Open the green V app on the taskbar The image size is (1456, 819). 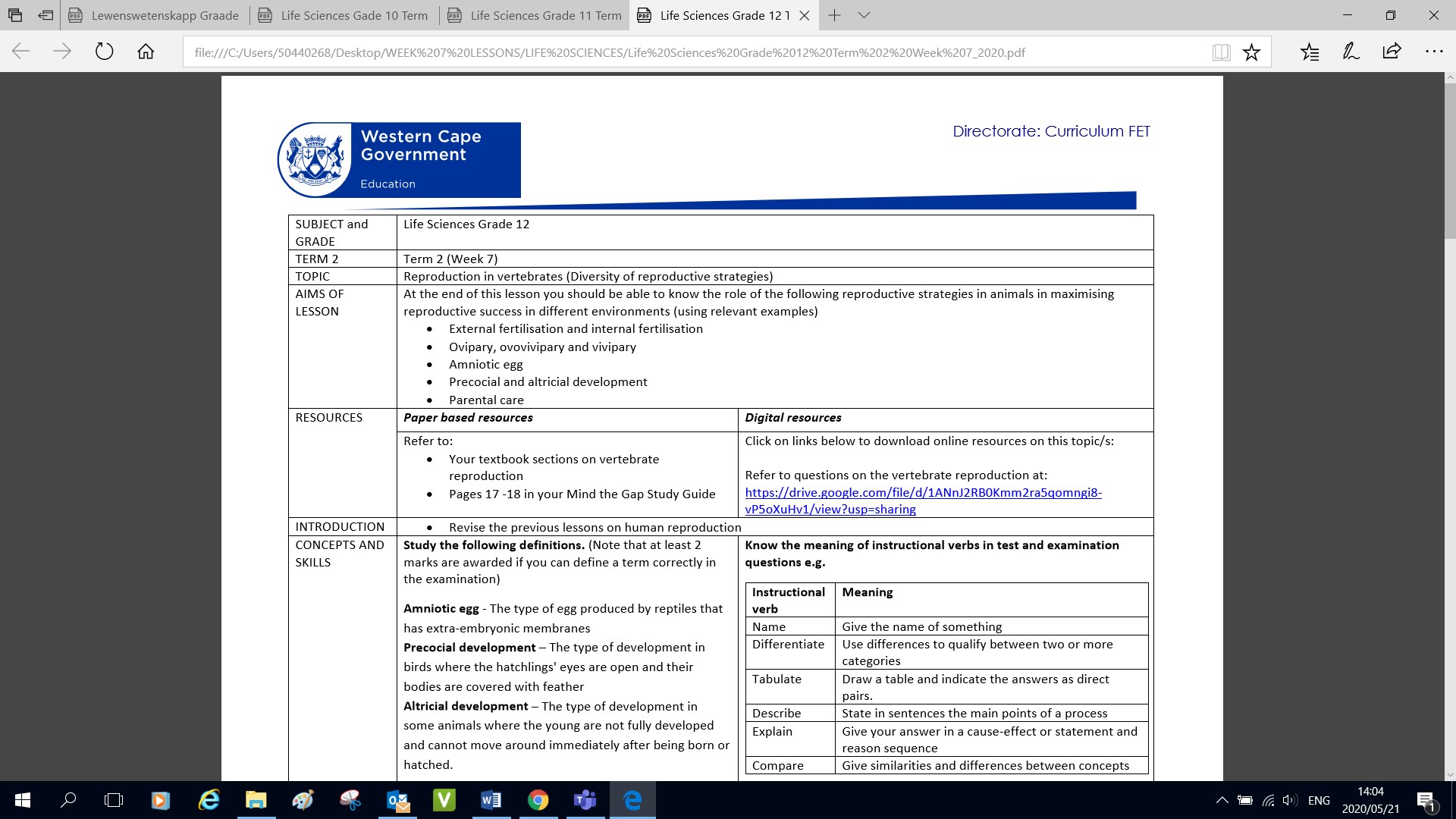point(444,800)
